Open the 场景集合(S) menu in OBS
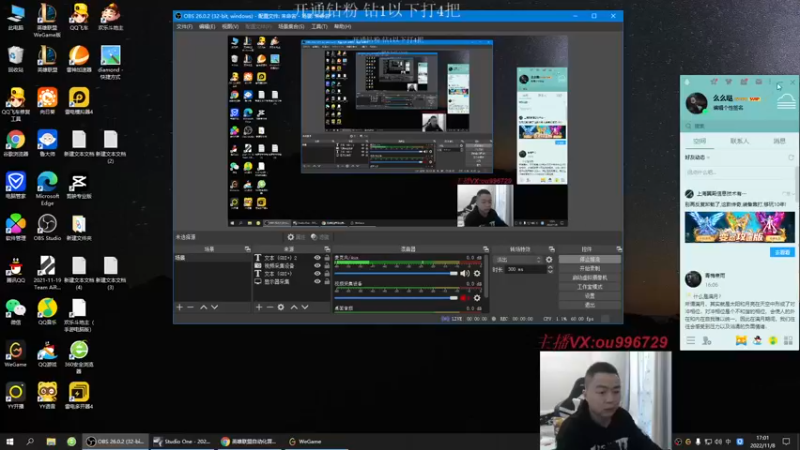The width and height of the screenshot is (800, 450). pos(291,27)
